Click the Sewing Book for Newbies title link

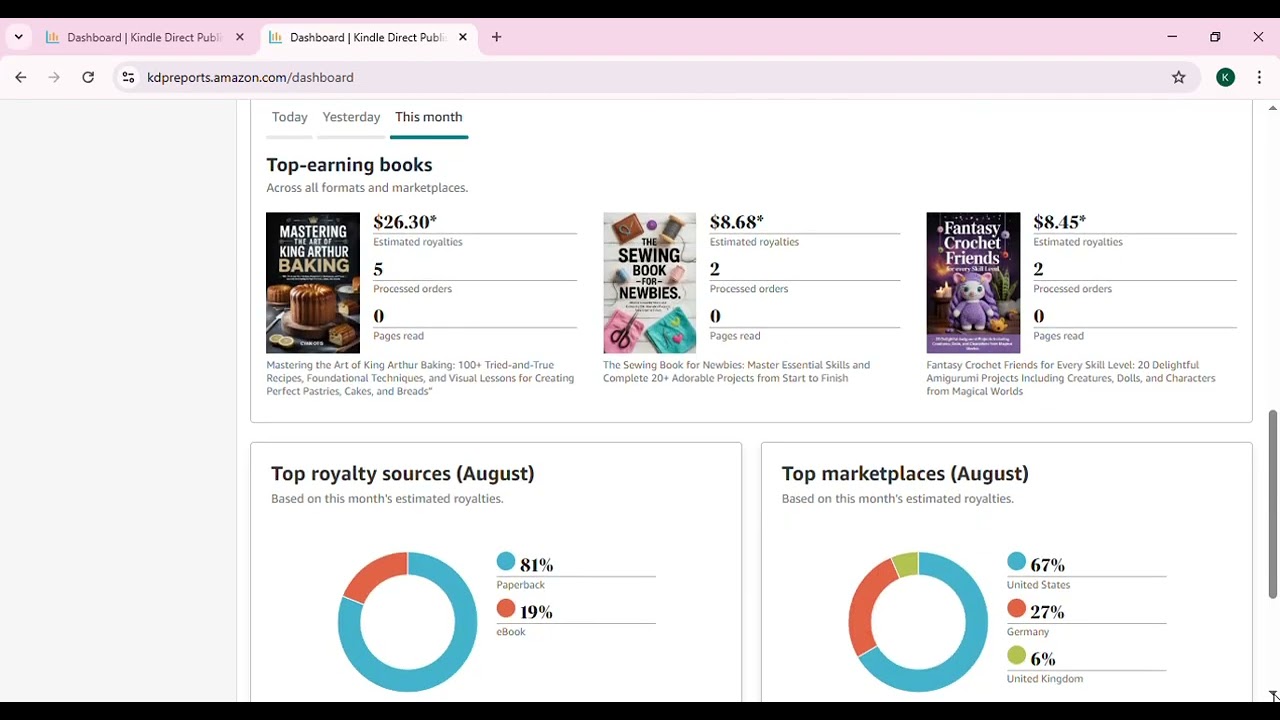click(x=736, y=371)
